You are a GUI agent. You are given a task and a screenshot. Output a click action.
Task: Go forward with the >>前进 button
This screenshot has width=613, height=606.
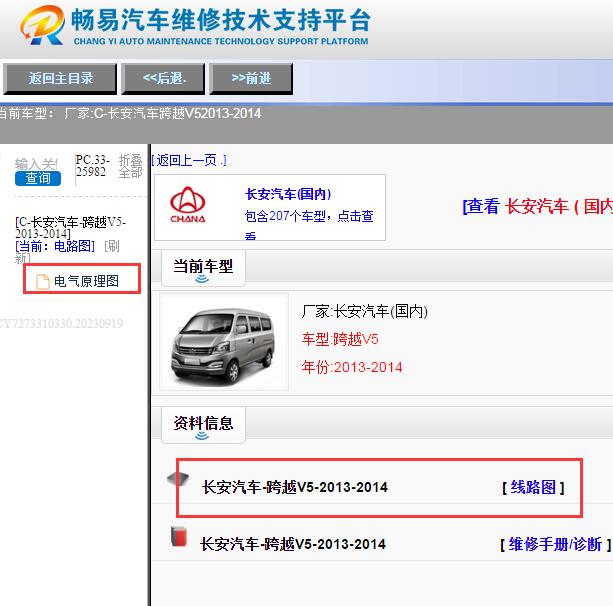251,79
